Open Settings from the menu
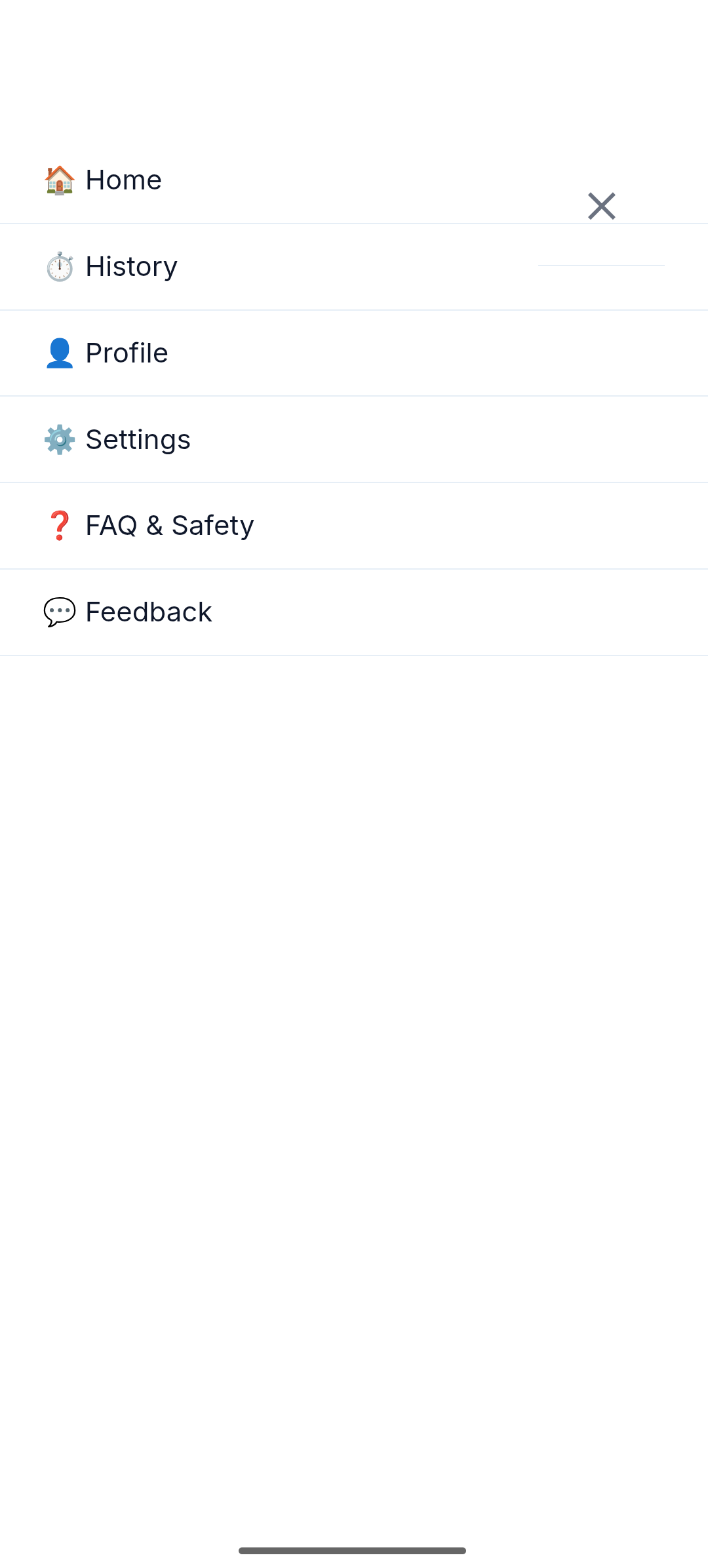Viewport: 708px width, 1568px height. point(354,440)
